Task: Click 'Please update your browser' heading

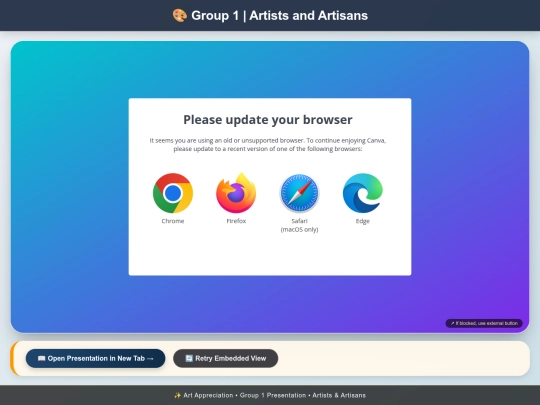Action: [268, 120]
